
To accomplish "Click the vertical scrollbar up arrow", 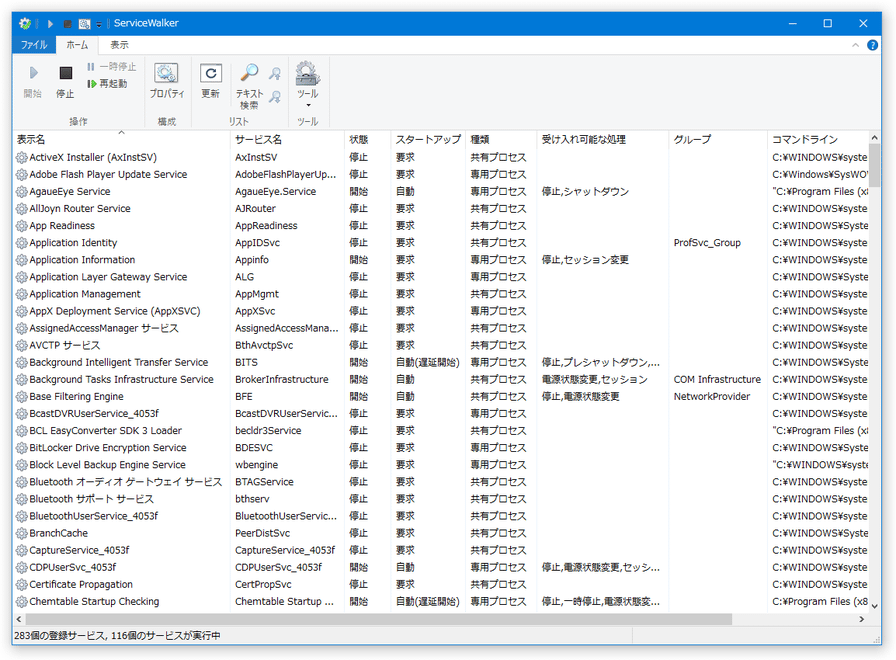I will click(x=874, y=138).
